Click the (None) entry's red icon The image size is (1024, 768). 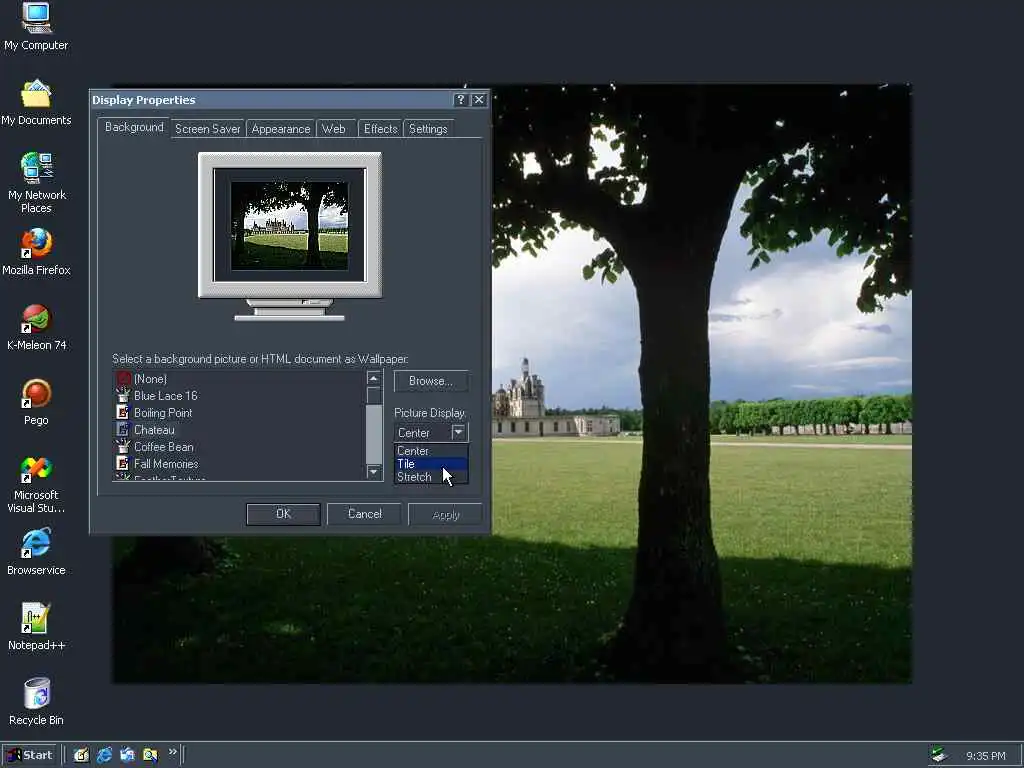pyautogui.click(x=123, y=379)
